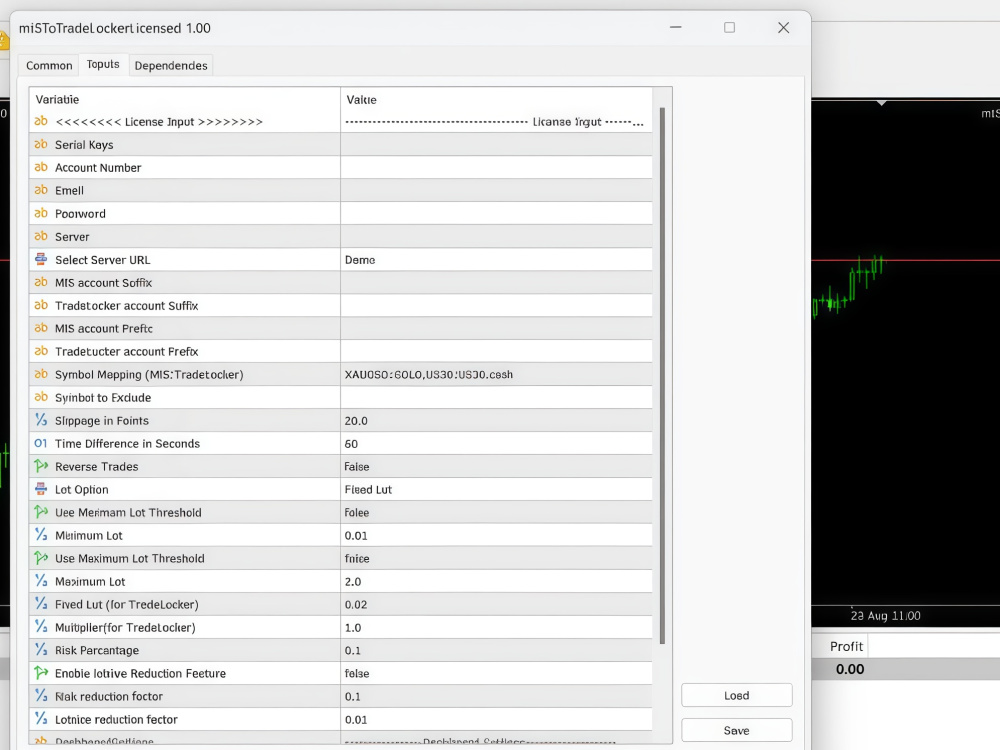Click the Loed button
Viewport: 1000px width, 750px height.
pyautogui.click(x=737, y=695)
